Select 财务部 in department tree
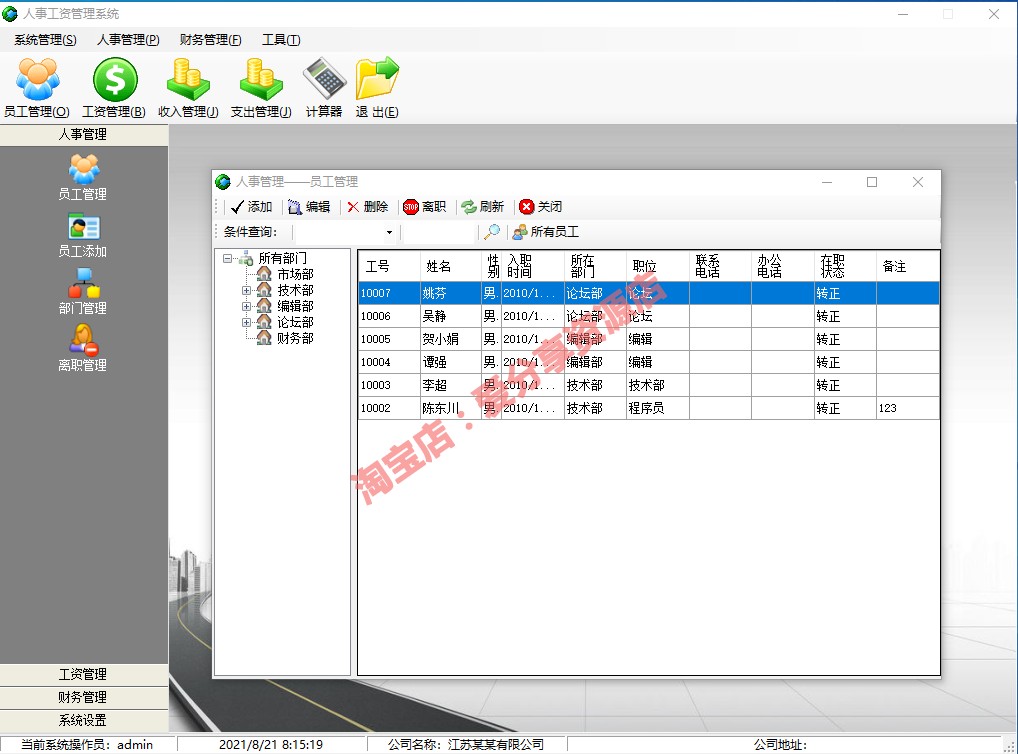 pyautogui.click(x=295, y=338)
